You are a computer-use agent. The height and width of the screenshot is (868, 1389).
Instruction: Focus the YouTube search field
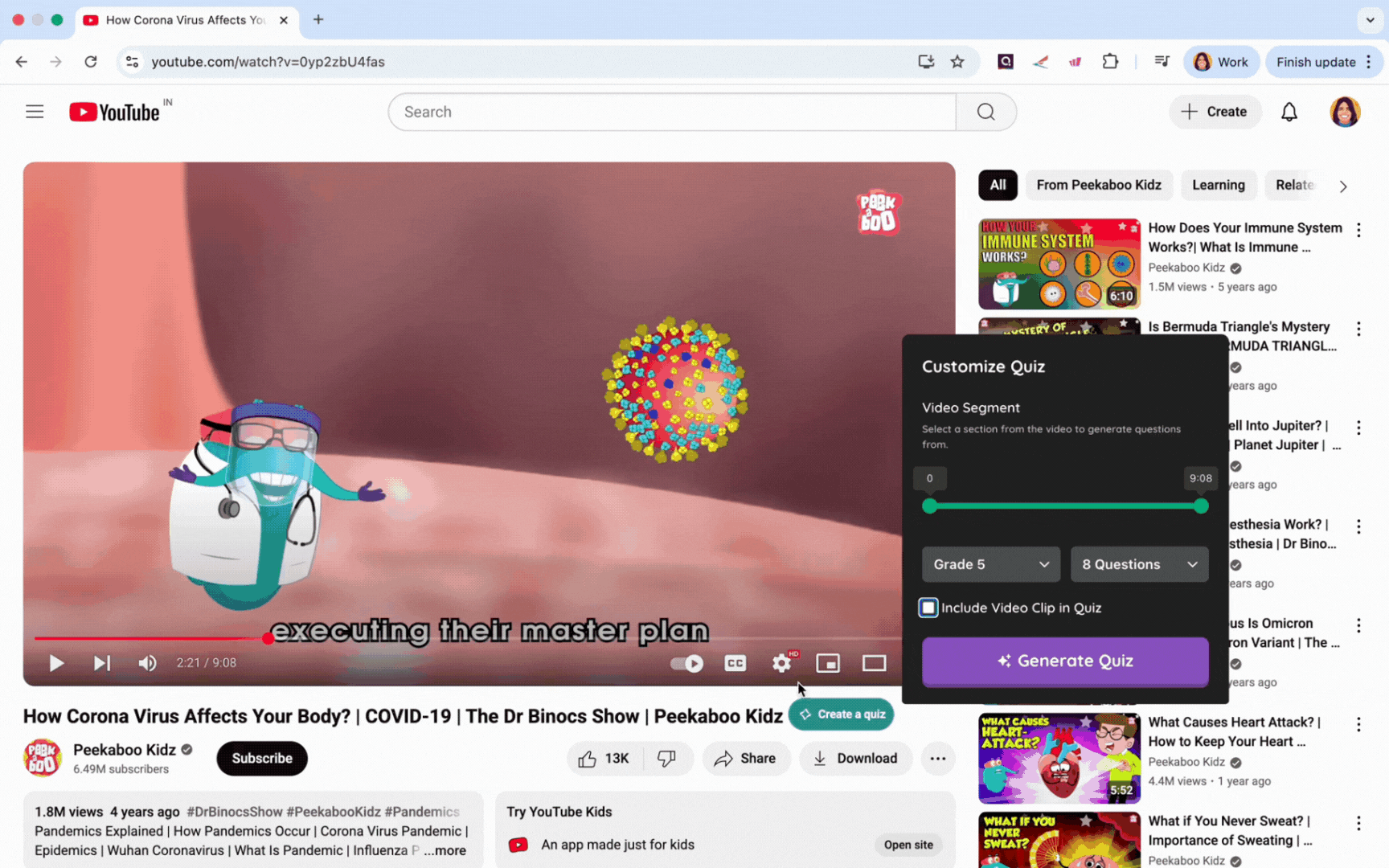point(672,112)
